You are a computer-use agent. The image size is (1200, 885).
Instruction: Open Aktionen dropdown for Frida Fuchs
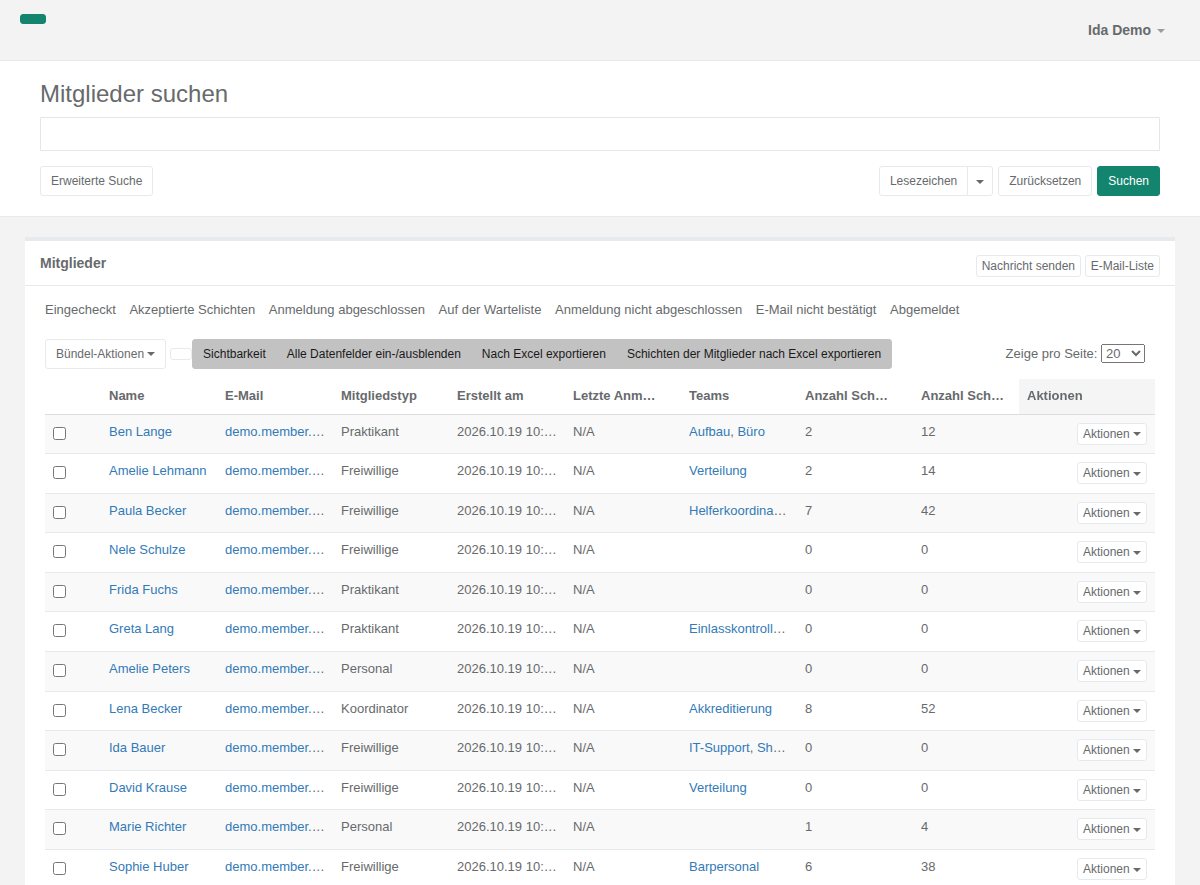pos(1112,592)
